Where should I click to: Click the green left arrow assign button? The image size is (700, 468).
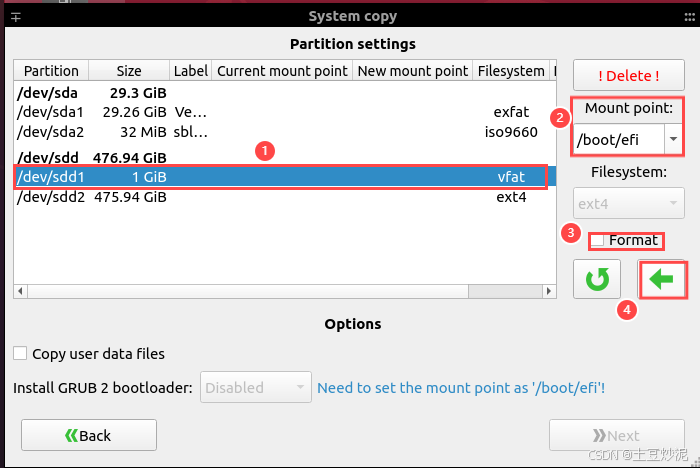click(x=662, y=280)
